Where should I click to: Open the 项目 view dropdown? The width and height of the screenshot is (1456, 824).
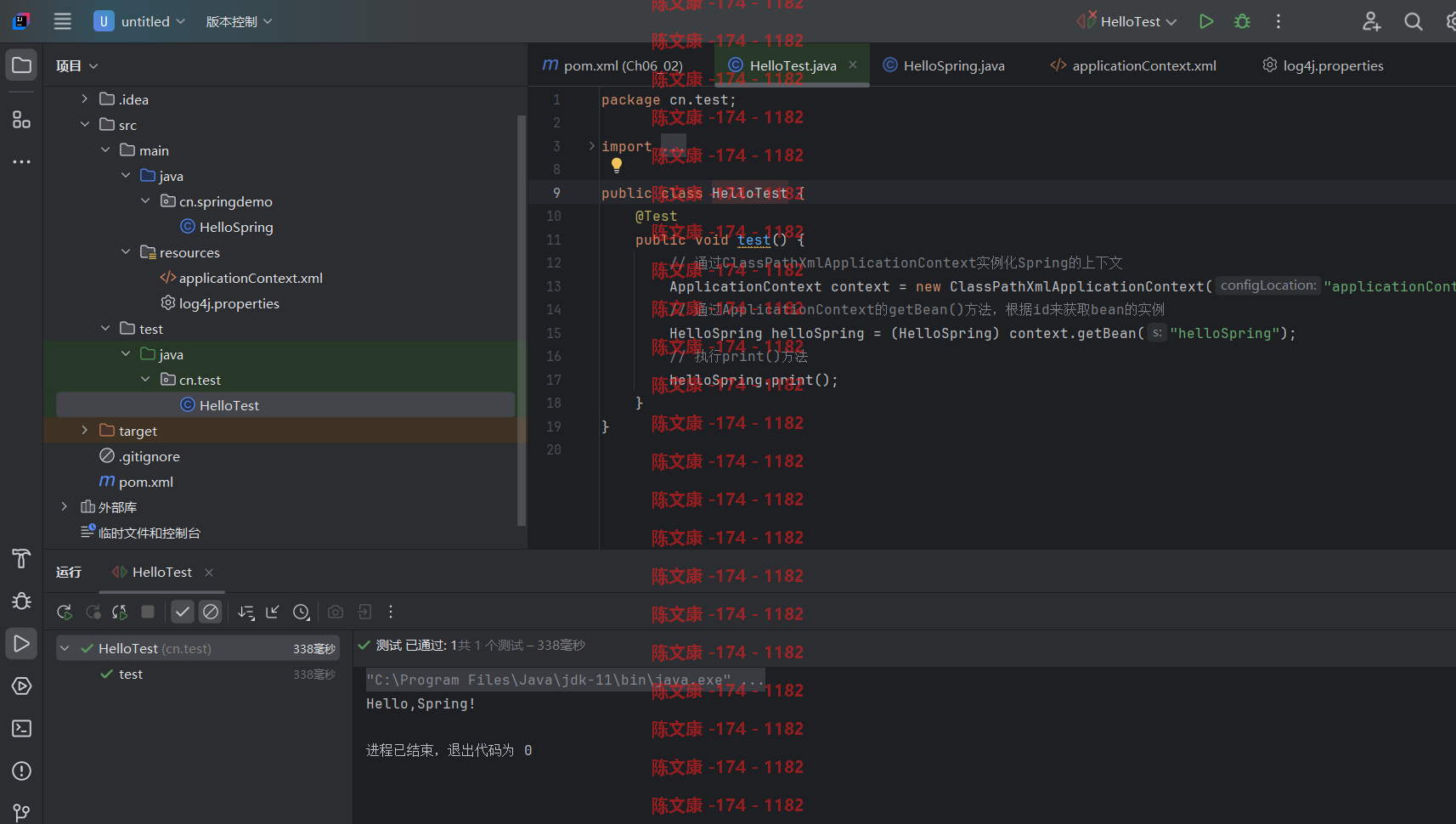76,65
